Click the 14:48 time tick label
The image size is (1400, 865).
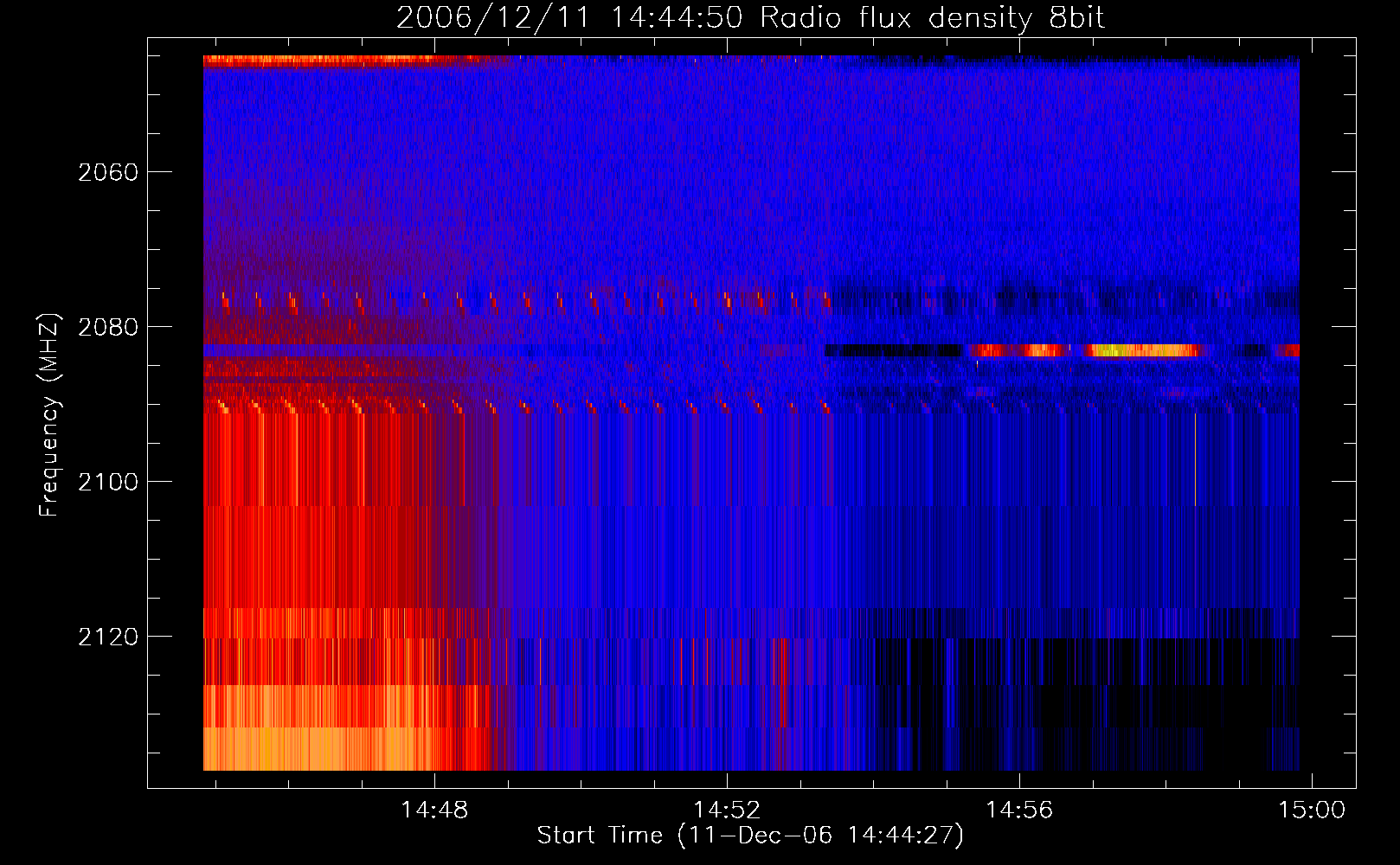[434, 811]
